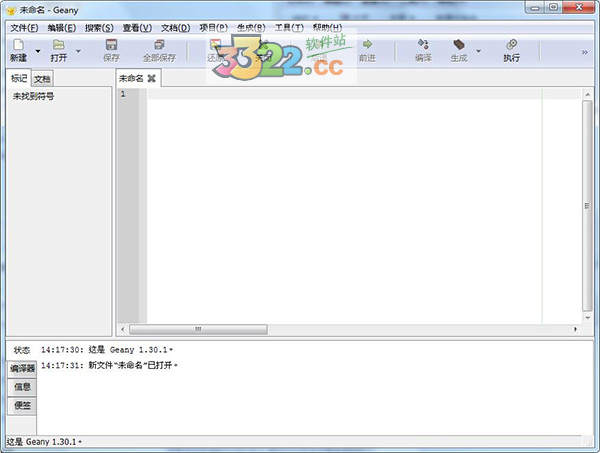Open the 查看(V) menu
This screenshot has height=453, width=600.
pyautogui.click(x=137, y=28)
